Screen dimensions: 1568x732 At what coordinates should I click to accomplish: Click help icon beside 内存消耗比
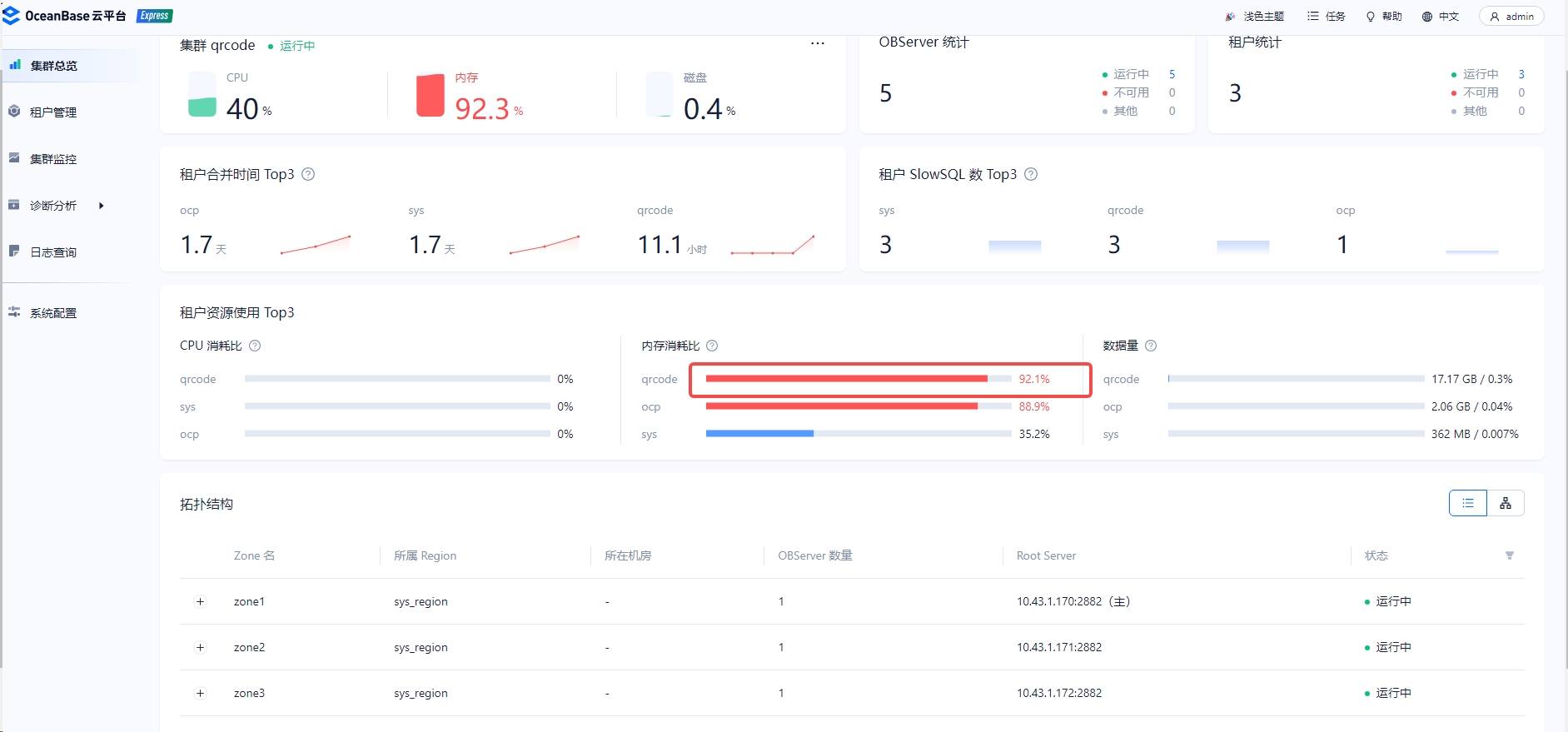(x=712, y=346)
